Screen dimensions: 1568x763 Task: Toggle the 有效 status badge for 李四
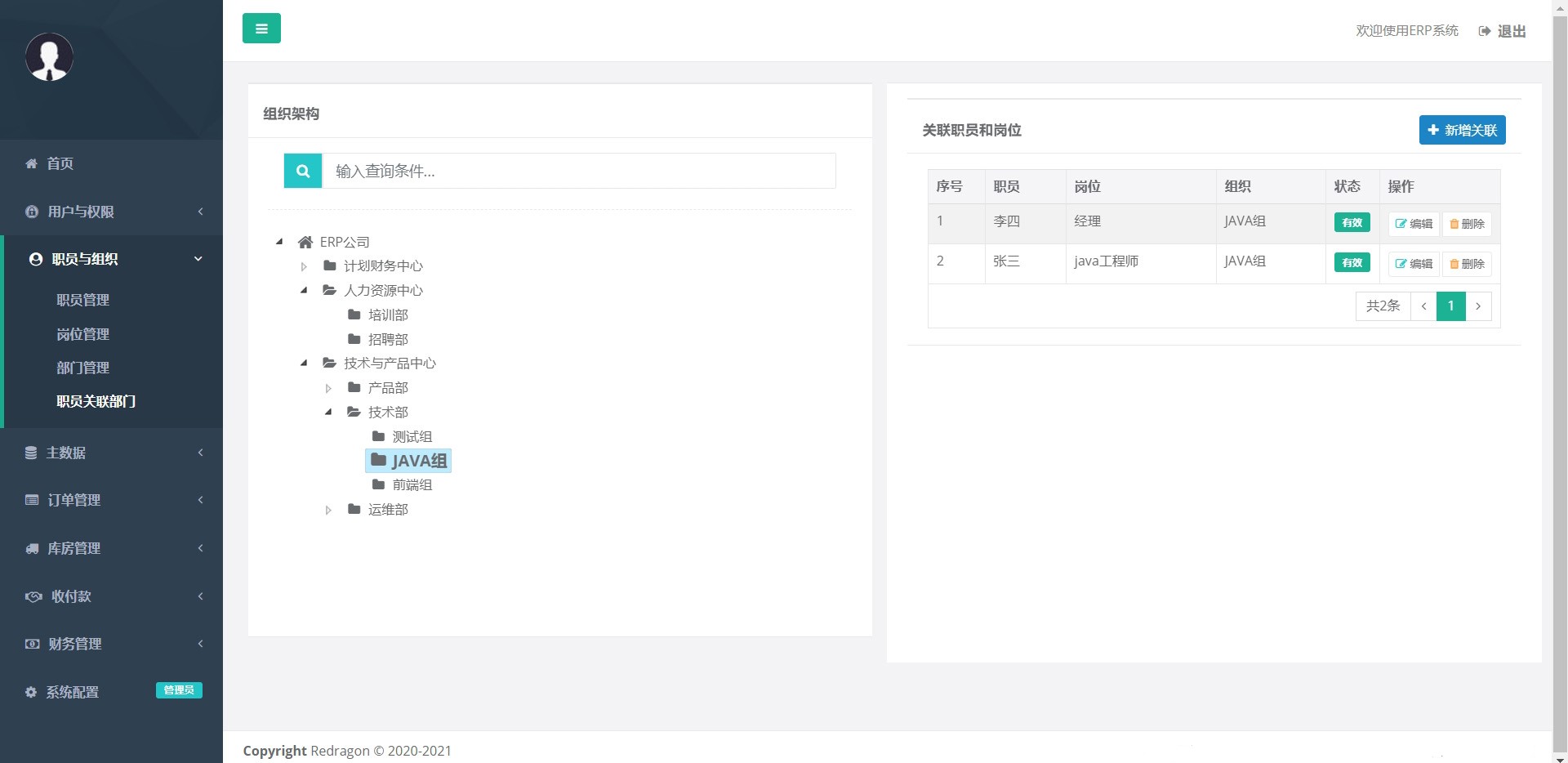click(x=1352, y=222)
